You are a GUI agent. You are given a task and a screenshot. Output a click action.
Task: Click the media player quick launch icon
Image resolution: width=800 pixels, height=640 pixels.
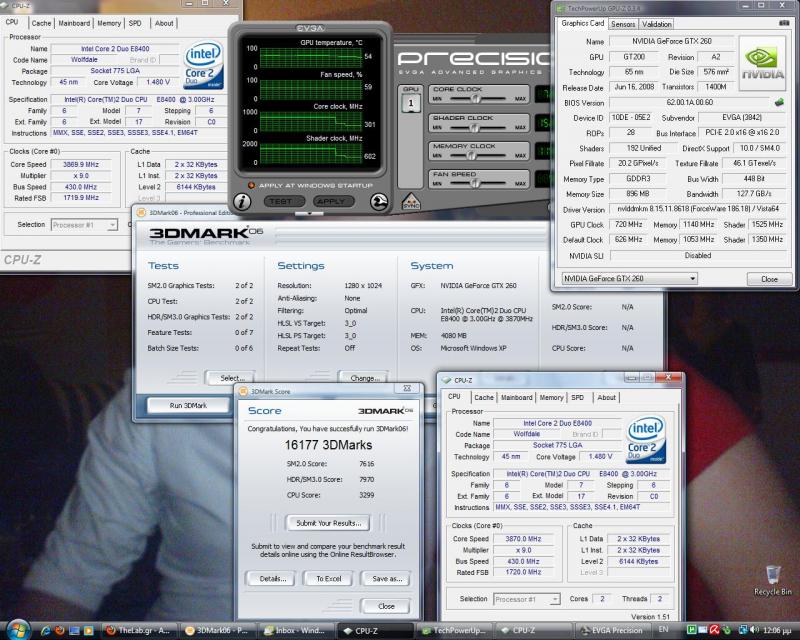point(88,631)
